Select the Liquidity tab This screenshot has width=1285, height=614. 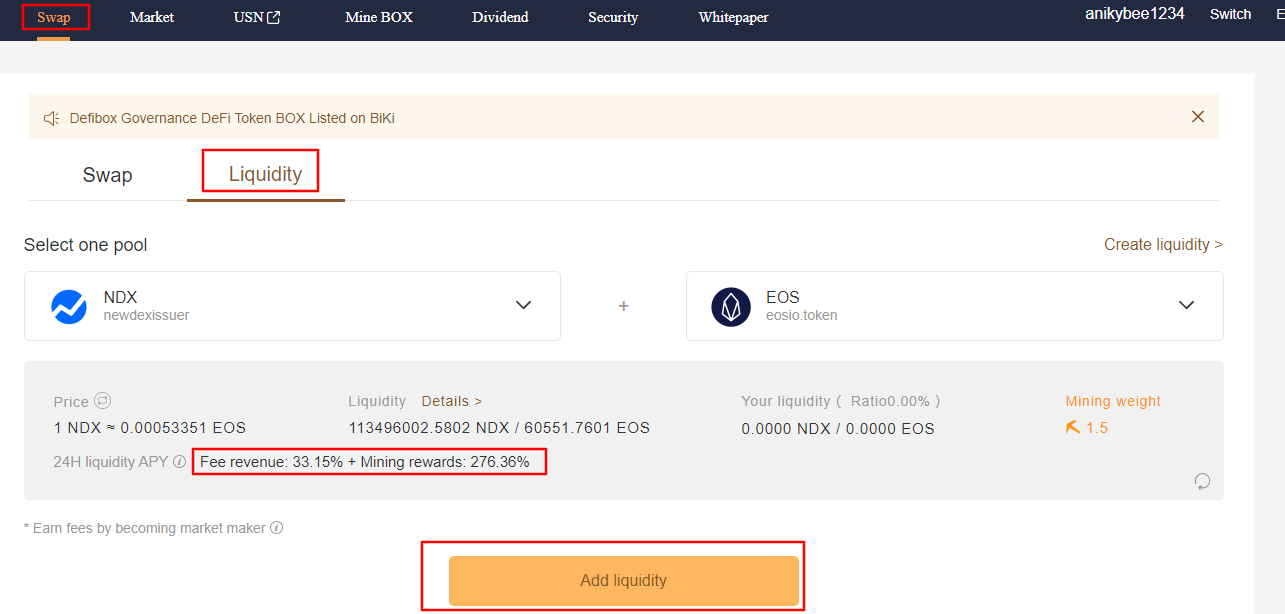[265, 174]
